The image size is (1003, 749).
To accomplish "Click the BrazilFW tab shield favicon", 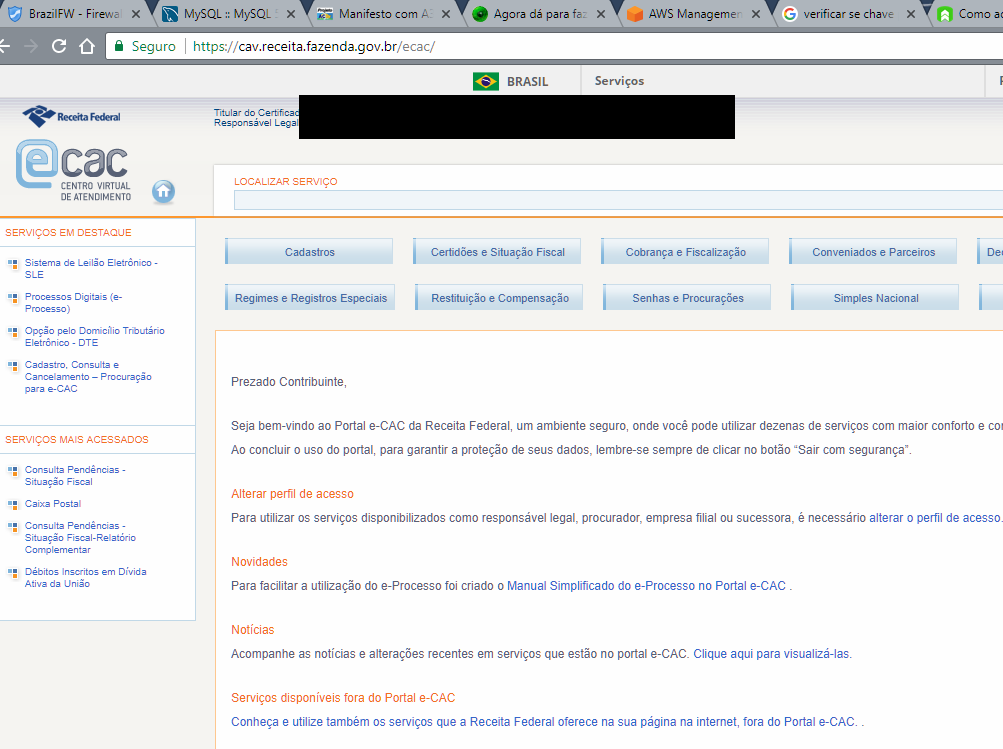I will pos(15,13).
